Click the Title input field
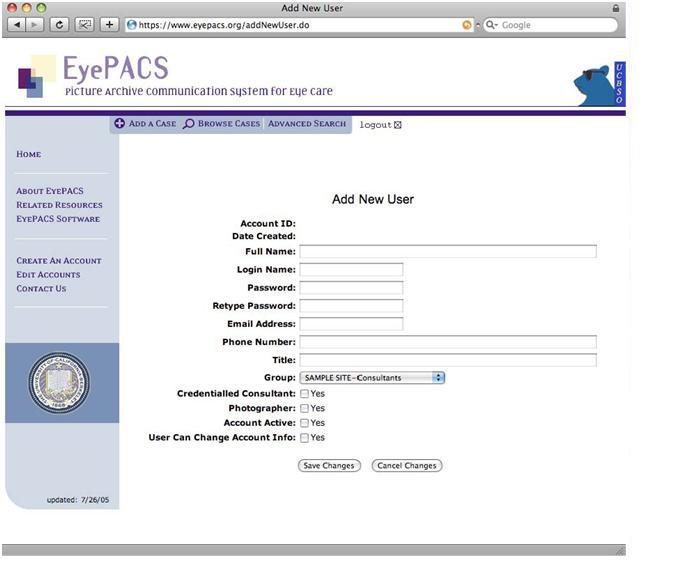Image resolution: width=683 pixels, height=570 pixels. (448, 360)
